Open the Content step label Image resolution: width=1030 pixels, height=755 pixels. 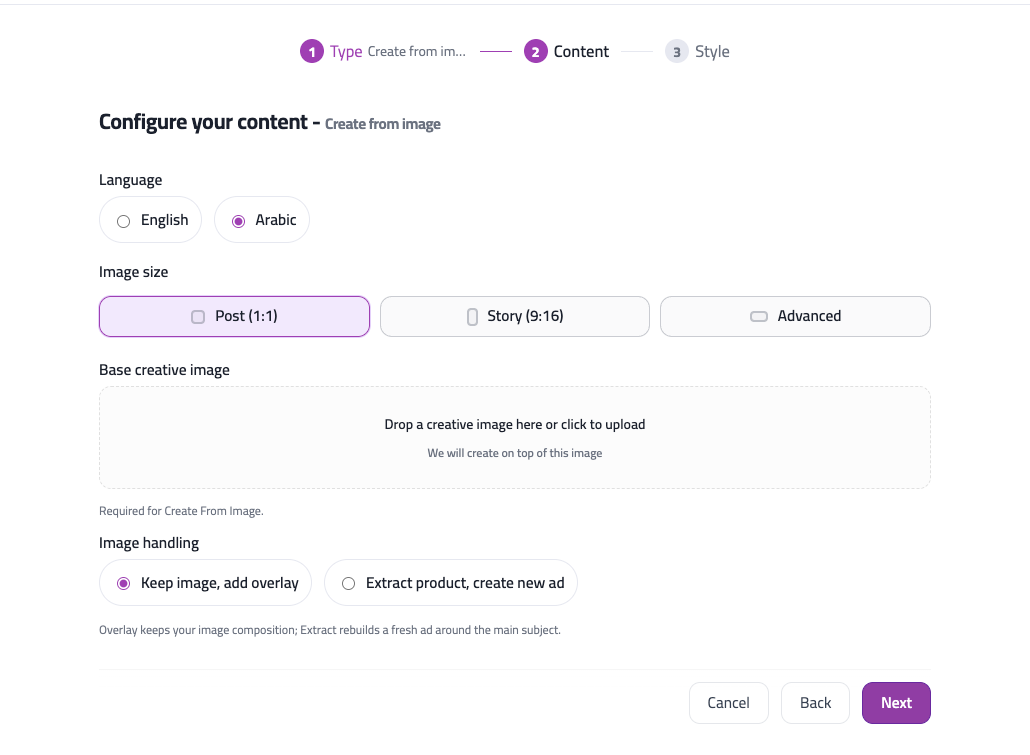pos(581,51)
